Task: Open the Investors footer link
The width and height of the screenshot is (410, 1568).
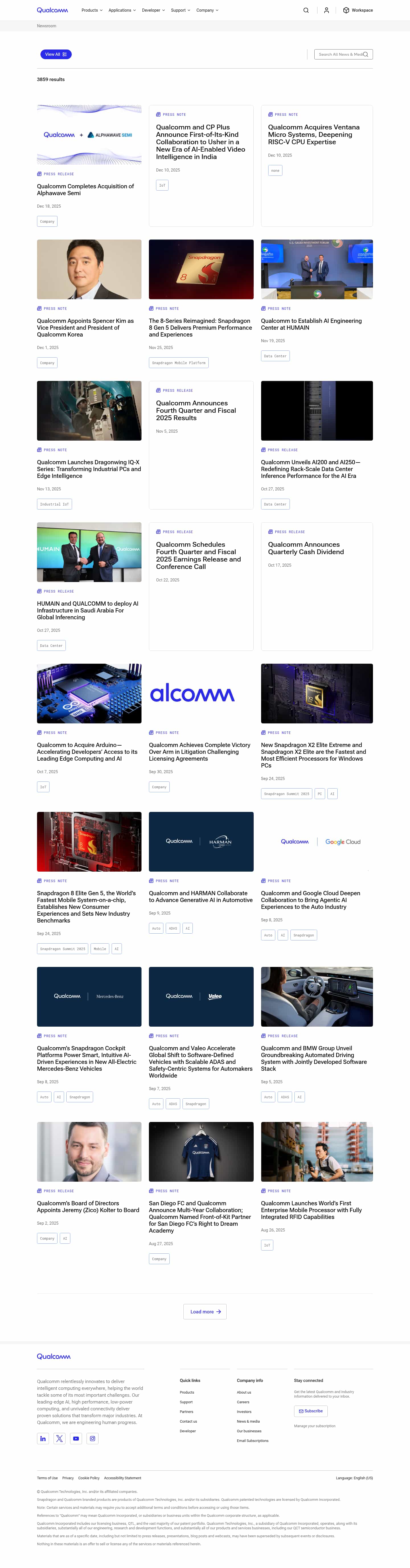Action: [244, 1412]
